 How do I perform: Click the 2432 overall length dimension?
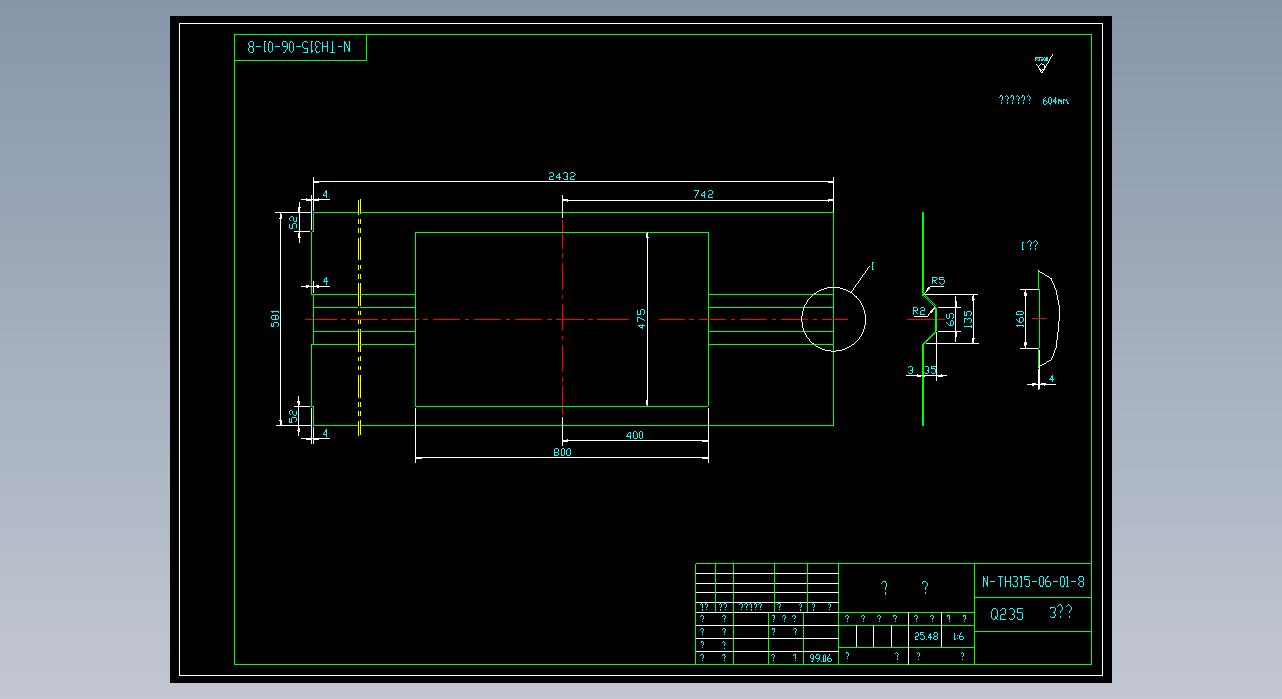561,176
